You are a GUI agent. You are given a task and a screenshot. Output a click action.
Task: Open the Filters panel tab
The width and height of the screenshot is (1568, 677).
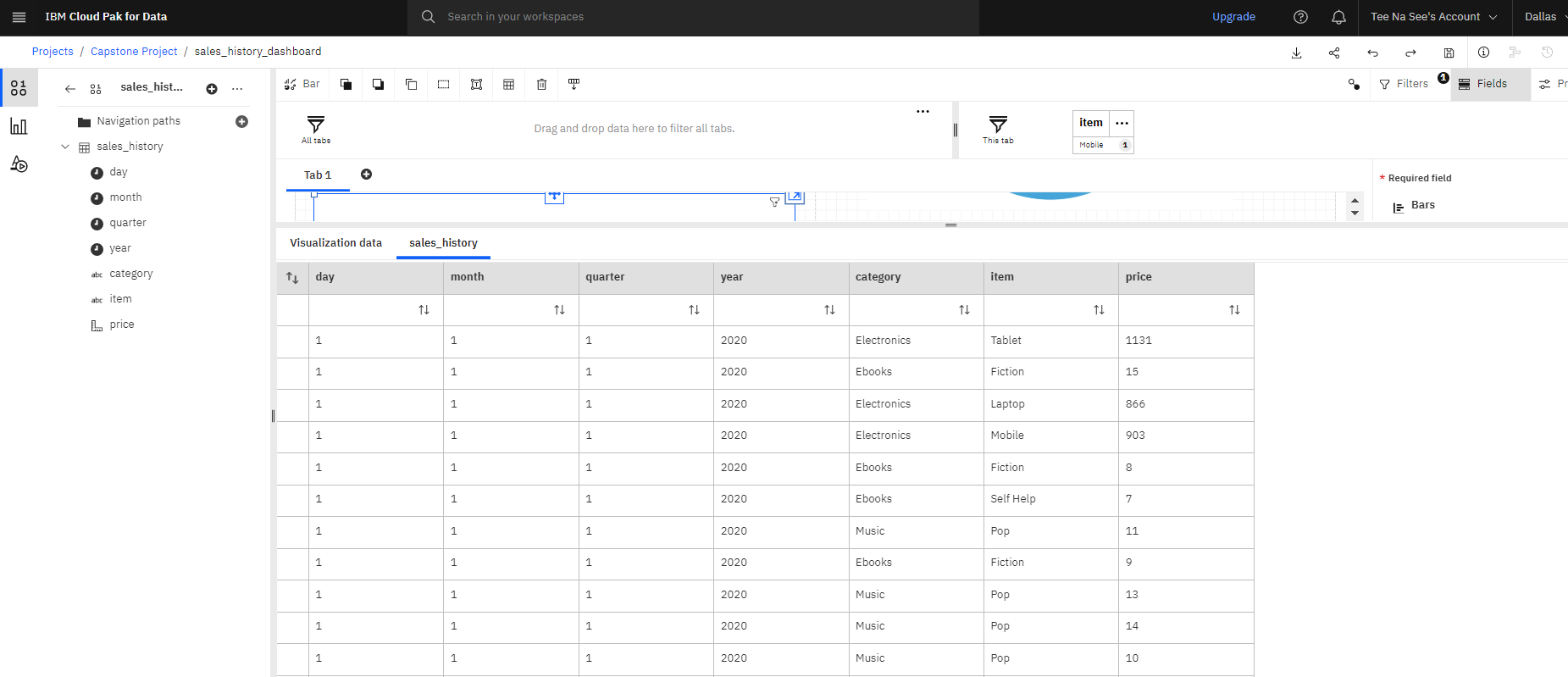click(x=1404, y=84)
